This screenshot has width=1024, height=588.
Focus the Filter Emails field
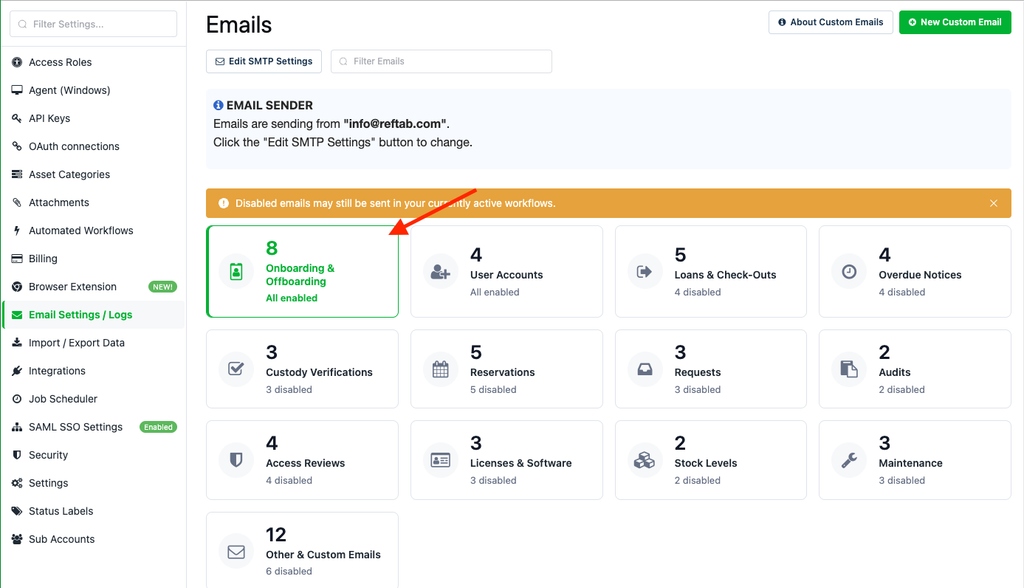click(x=441, y=61)
